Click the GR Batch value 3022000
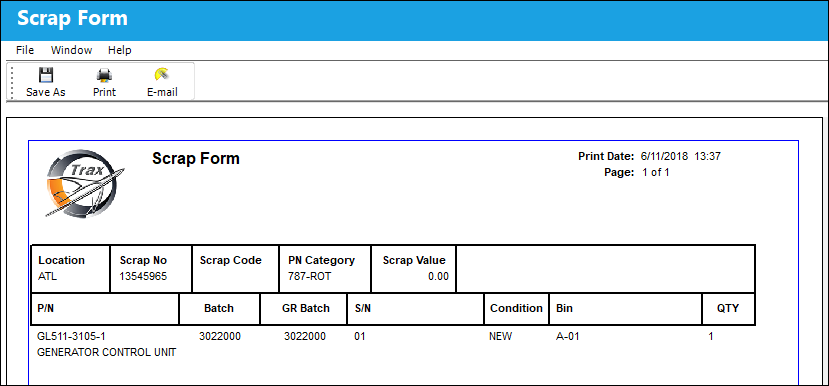Screen dimensions: 829x386 coord(305,336)
